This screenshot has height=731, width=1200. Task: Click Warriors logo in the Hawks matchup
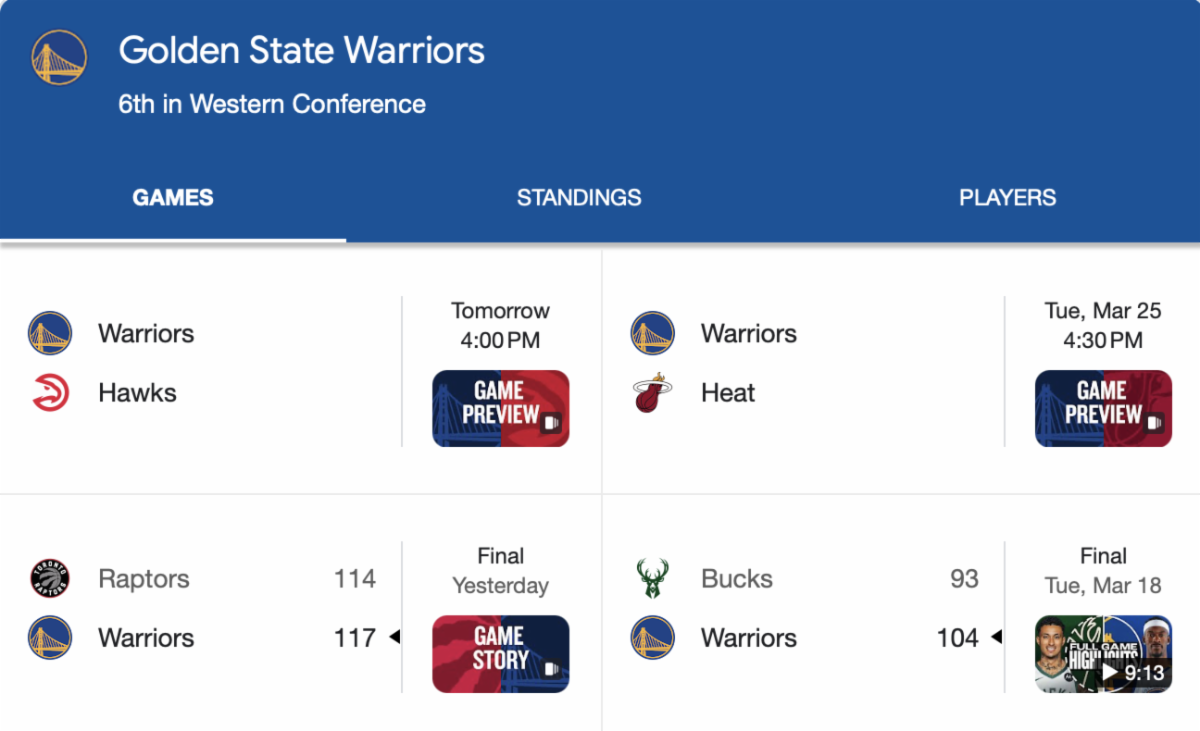50,333
